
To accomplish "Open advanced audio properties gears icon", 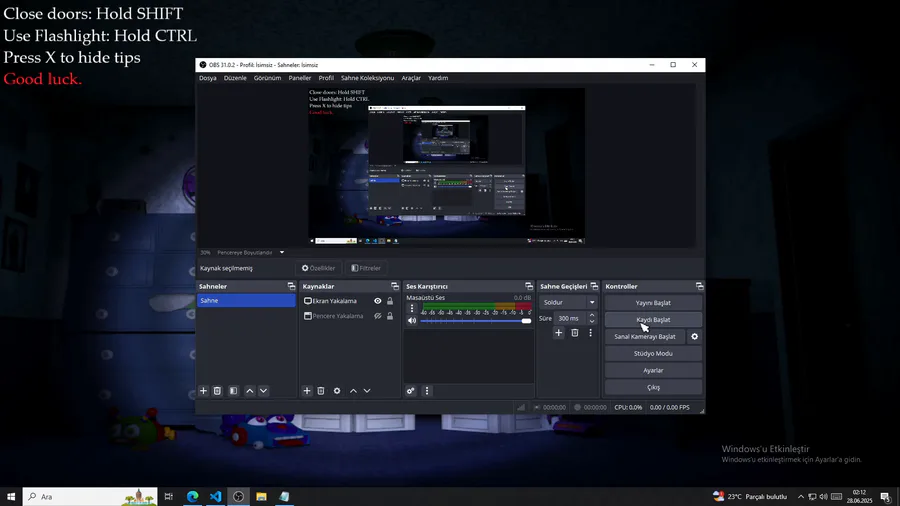I will [x=410, y=391].
